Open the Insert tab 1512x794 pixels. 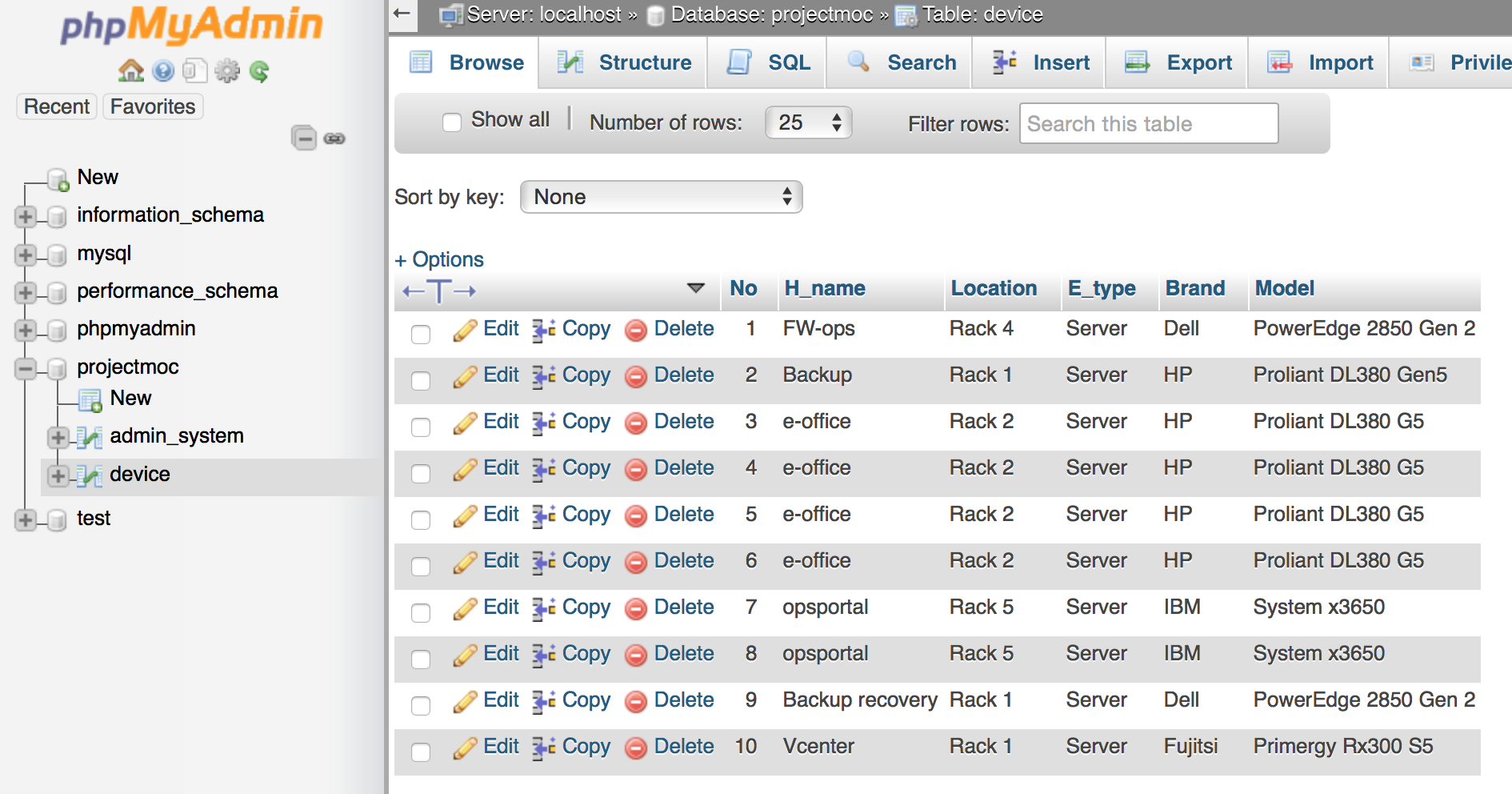pyautogui.click(x=1039, y=62)
